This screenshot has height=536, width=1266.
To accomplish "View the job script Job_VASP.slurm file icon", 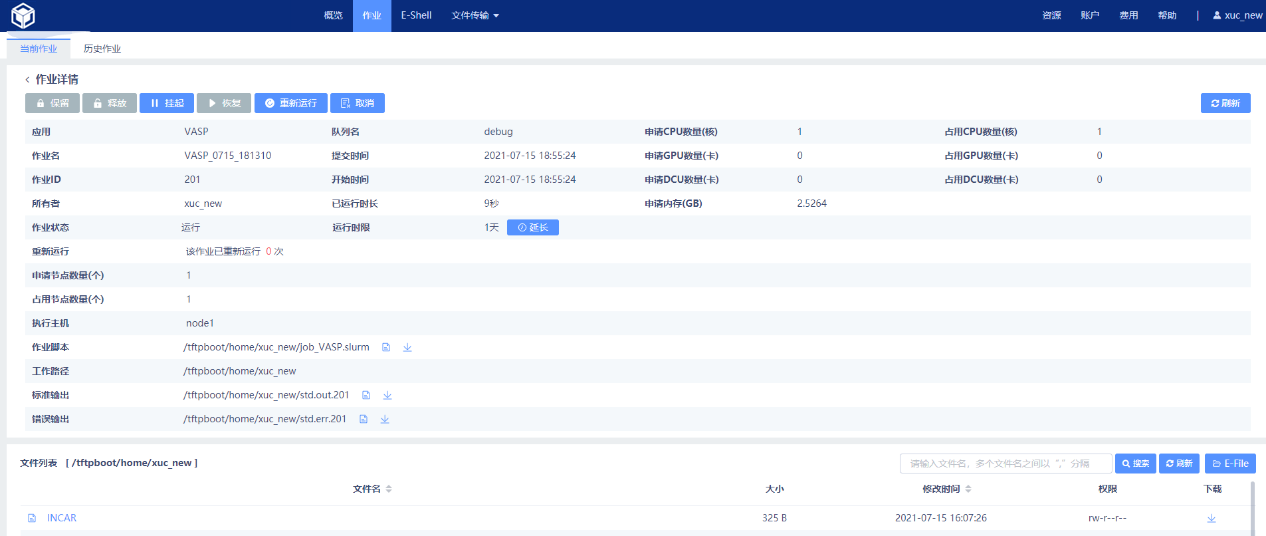I will [x=386, y=348].
